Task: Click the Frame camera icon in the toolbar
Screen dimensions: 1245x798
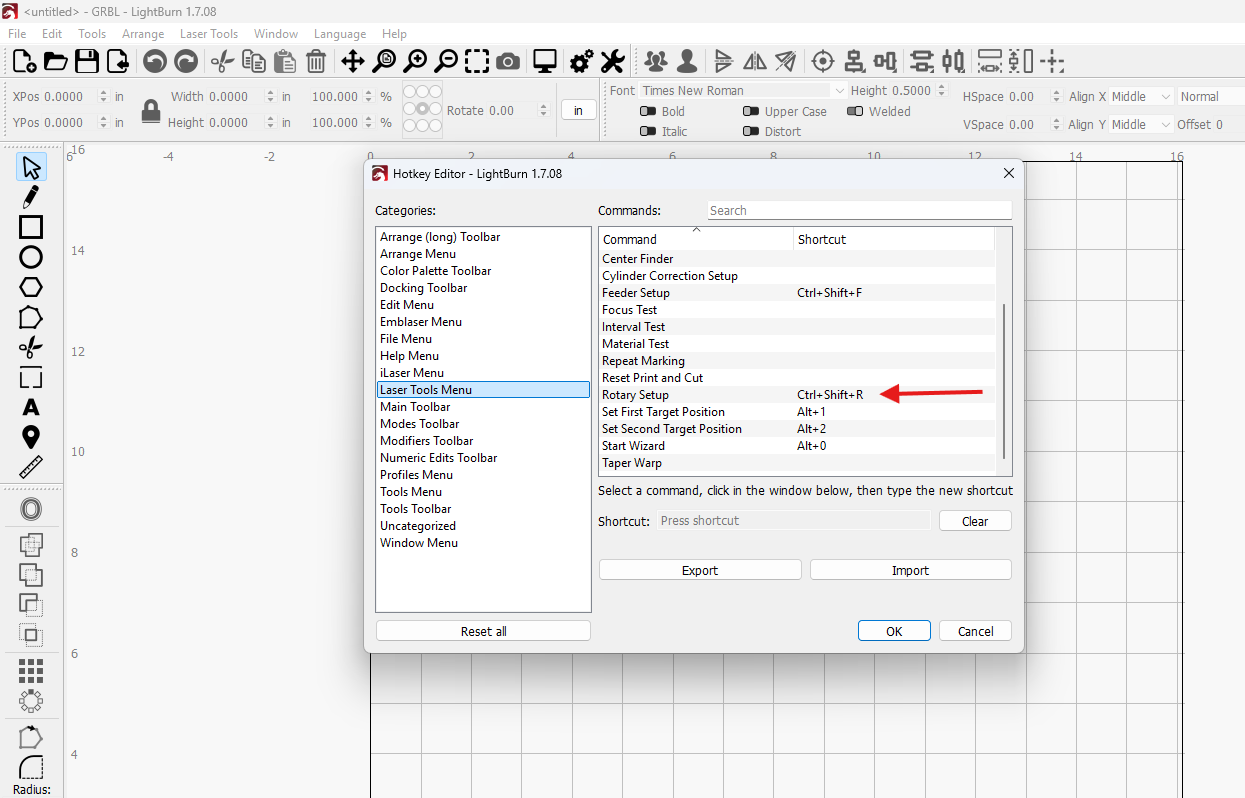Action: [x=508, y=61]
